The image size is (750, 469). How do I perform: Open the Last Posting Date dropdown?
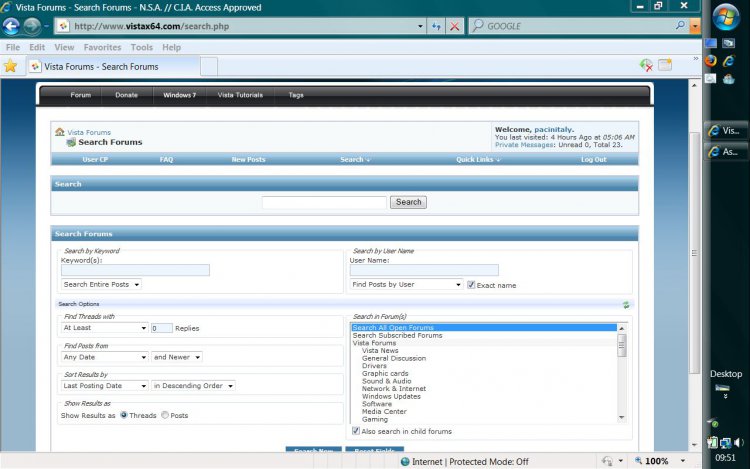(104, 386)
